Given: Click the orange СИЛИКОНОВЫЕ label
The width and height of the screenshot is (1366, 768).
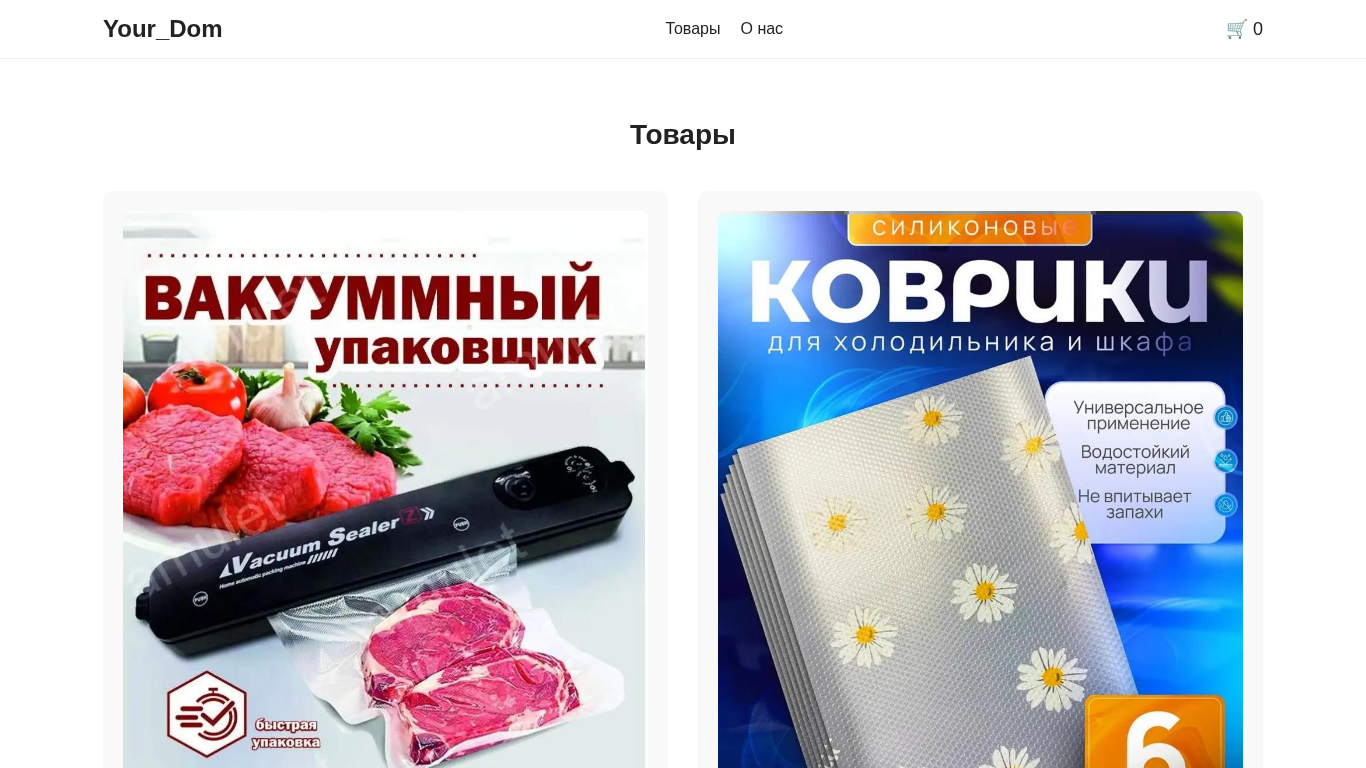Looking at the screenshot, I should [x=970, y=228].
